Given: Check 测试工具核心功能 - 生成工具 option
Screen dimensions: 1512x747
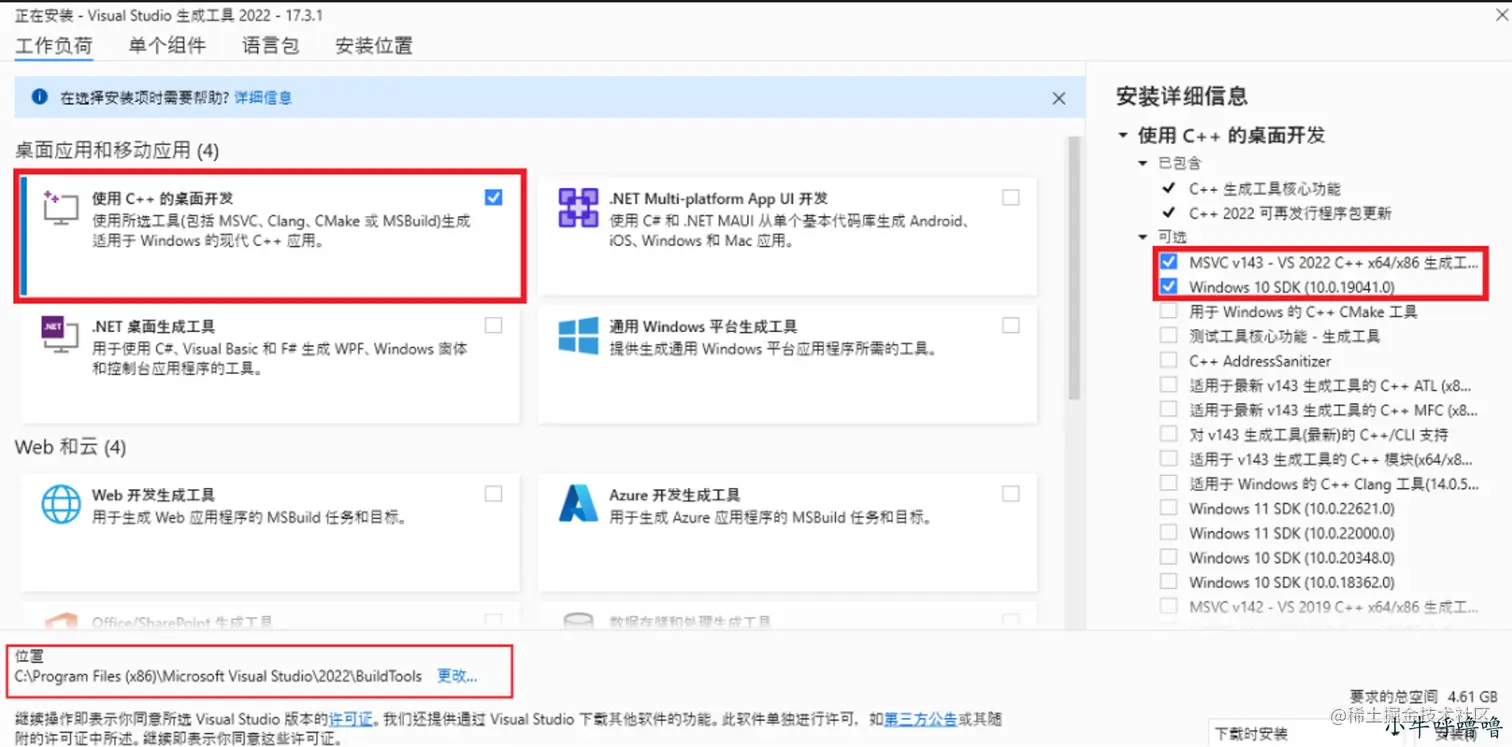Looking at the screenshot, I should click(1168, 336).
